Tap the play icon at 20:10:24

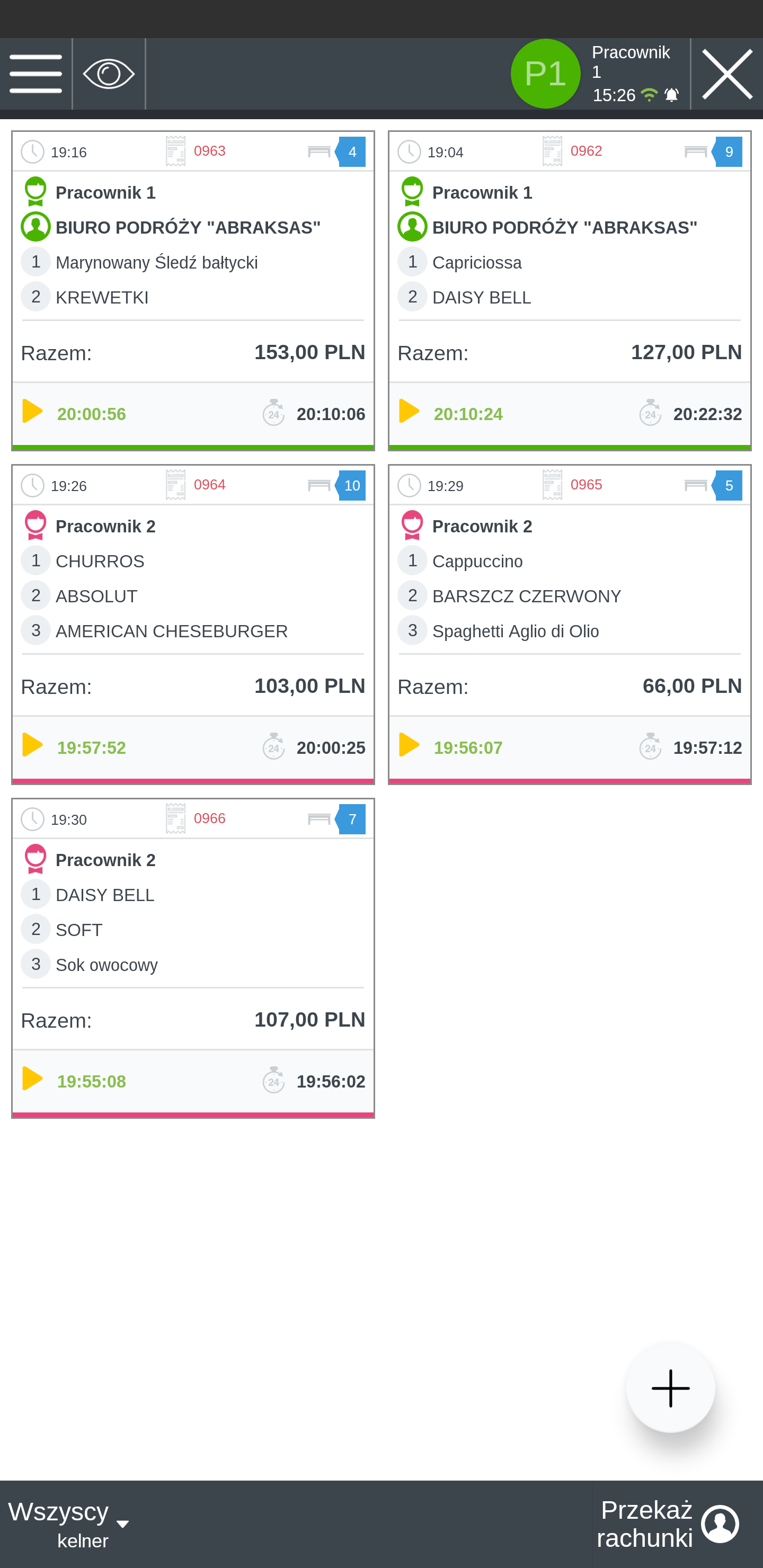click(409, 411)
